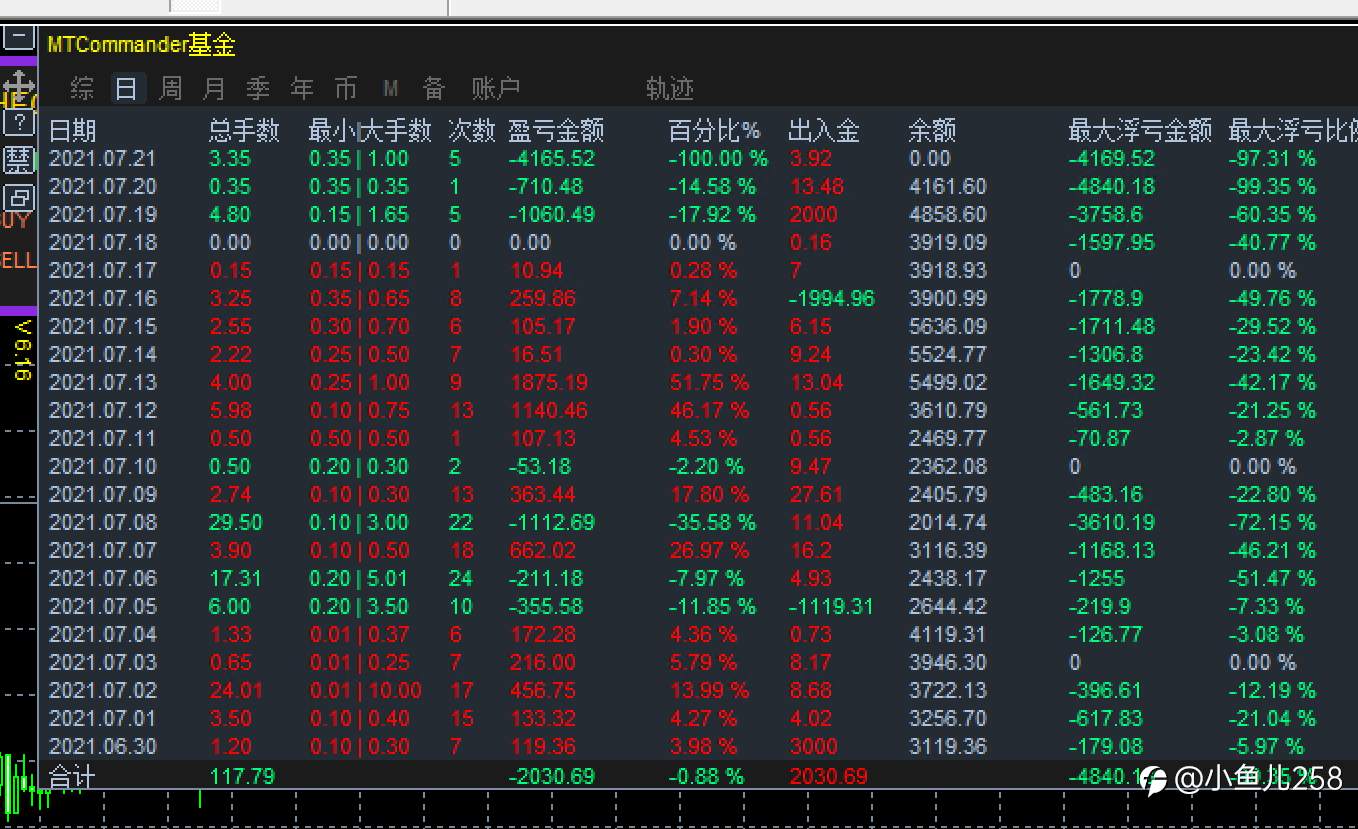The height and width of the screenshot is (829, 1358).
Task: Select the 2021.07.02 date row
Action: 103,691
